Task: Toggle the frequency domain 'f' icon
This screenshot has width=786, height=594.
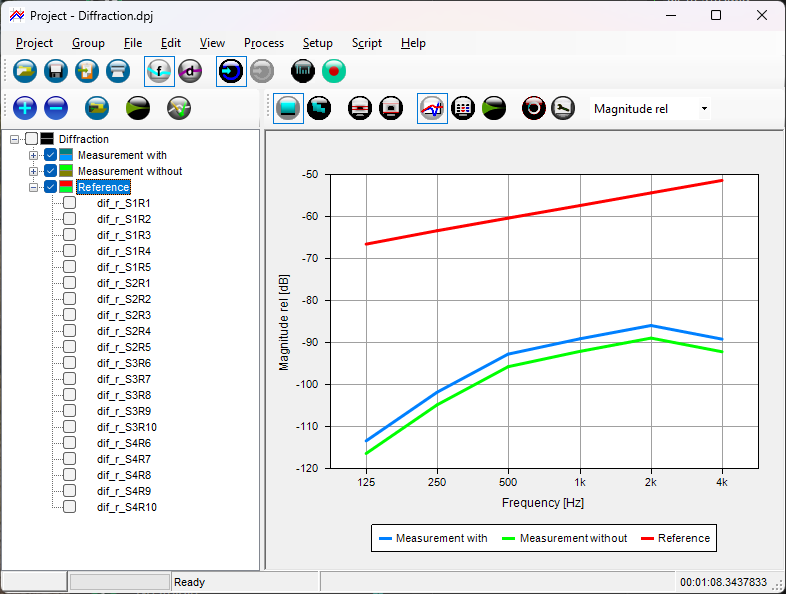Action: (159, 71)
